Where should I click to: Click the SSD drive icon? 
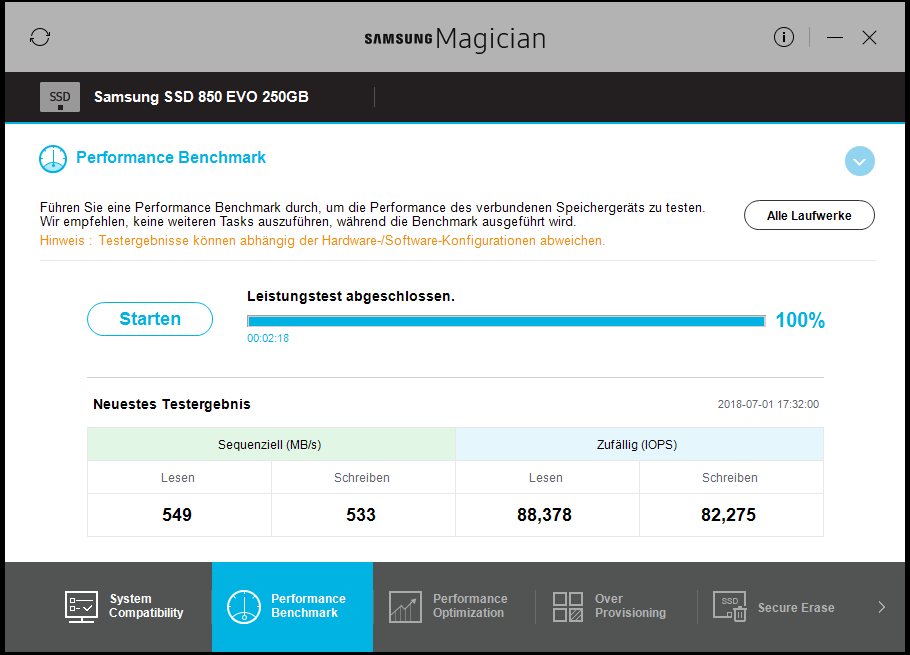(x=60, y=97)
